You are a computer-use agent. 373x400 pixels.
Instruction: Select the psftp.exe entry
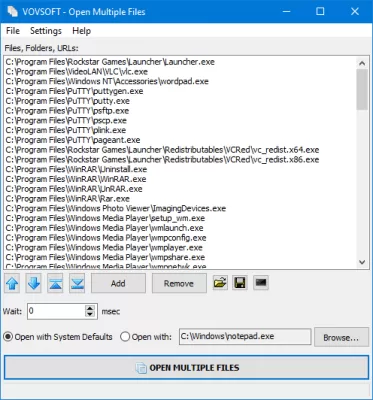[x=67, y=111]
